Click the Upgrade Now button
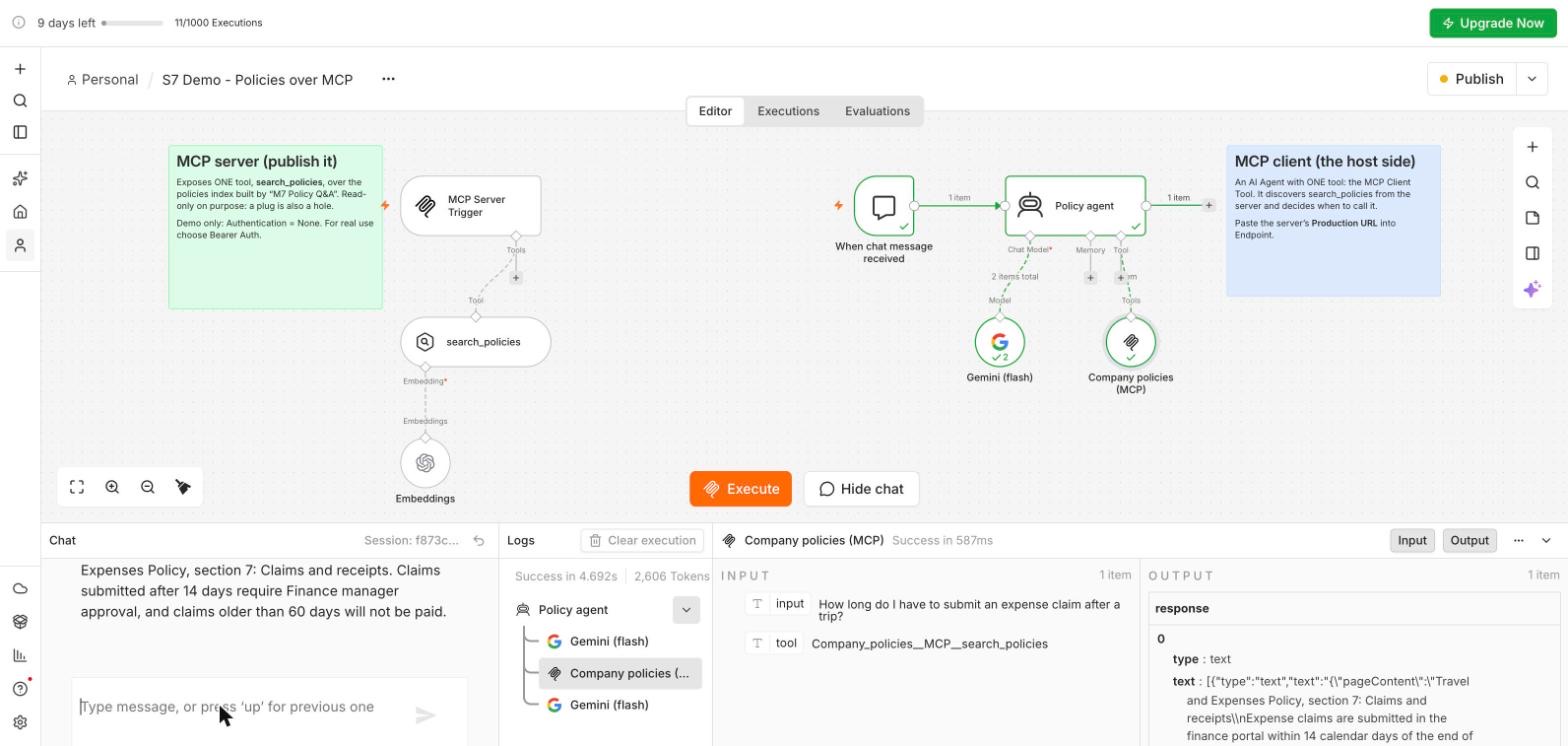 [1493, 23]
